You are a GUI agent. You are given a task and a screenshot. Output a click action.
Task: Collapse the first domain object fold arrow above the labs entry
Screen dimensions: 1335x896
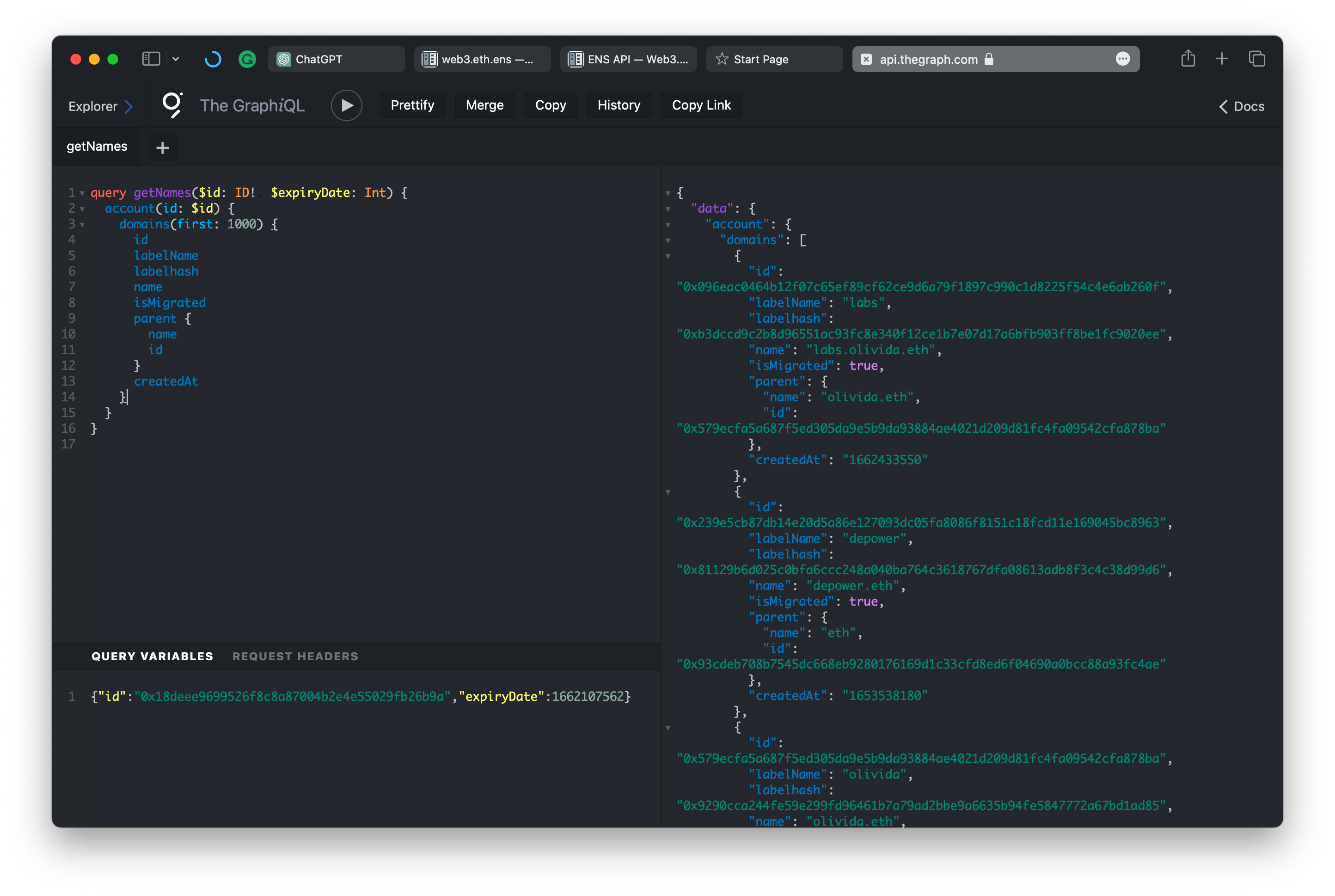pyautogui.click(x=667, y=256)
